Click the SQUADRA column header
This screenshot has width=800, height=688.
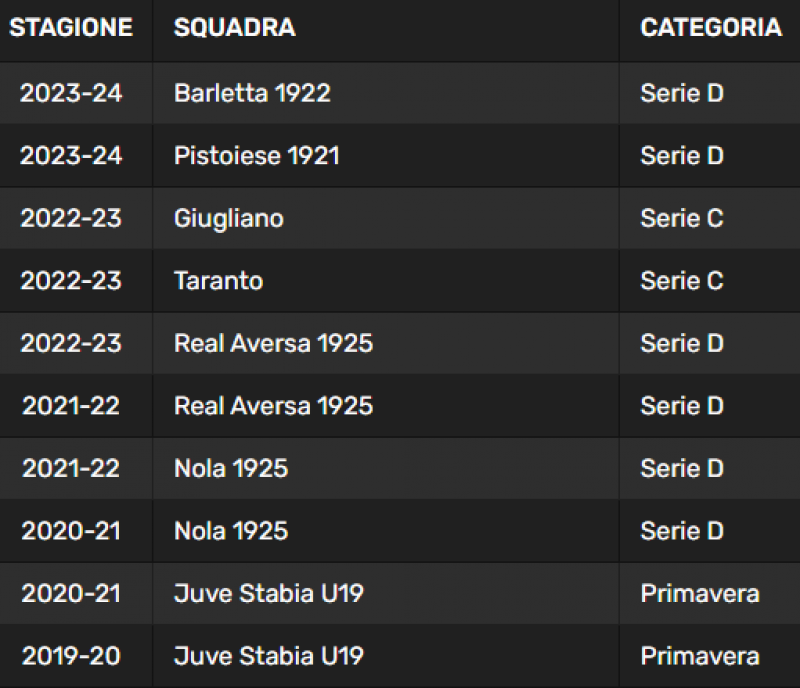point(234,28)
